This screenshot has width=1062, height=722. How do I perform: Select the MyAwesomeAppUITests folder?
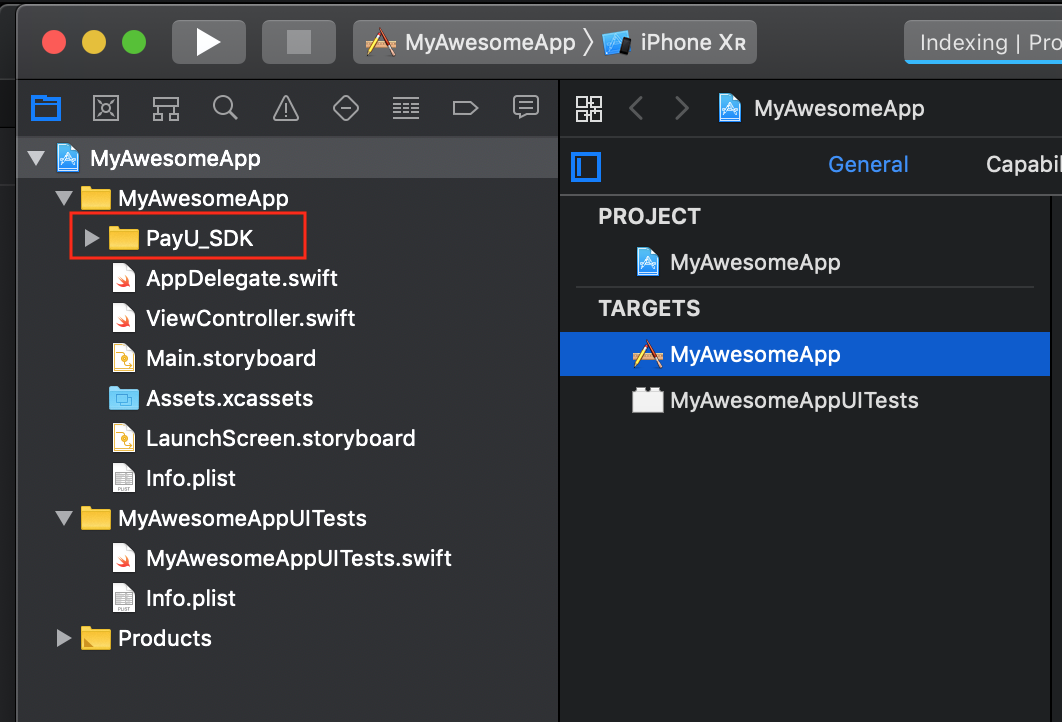coord(242,519)
